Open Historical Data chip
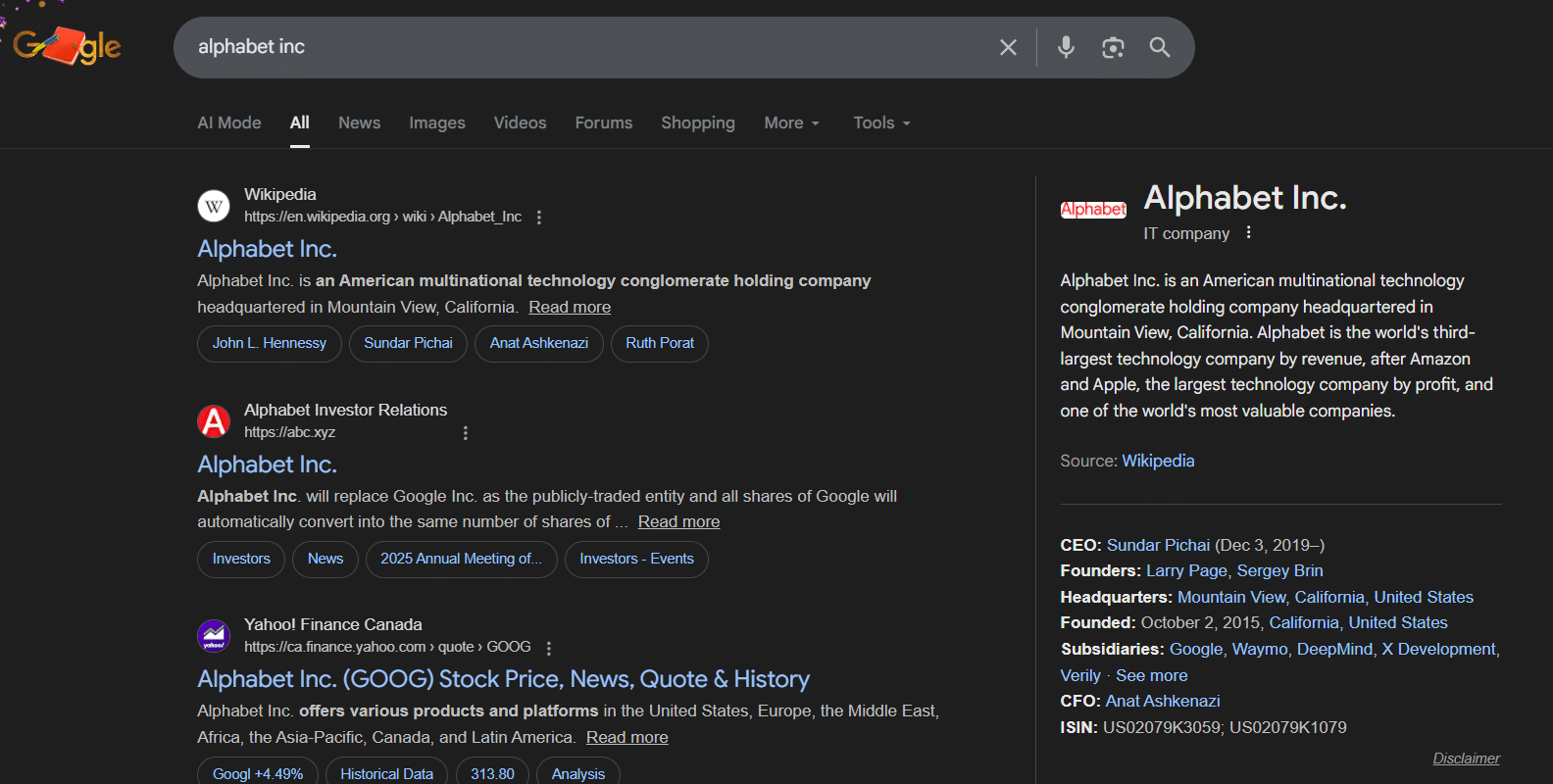The height and width of the screenshot is (784, 1553). 386,773
